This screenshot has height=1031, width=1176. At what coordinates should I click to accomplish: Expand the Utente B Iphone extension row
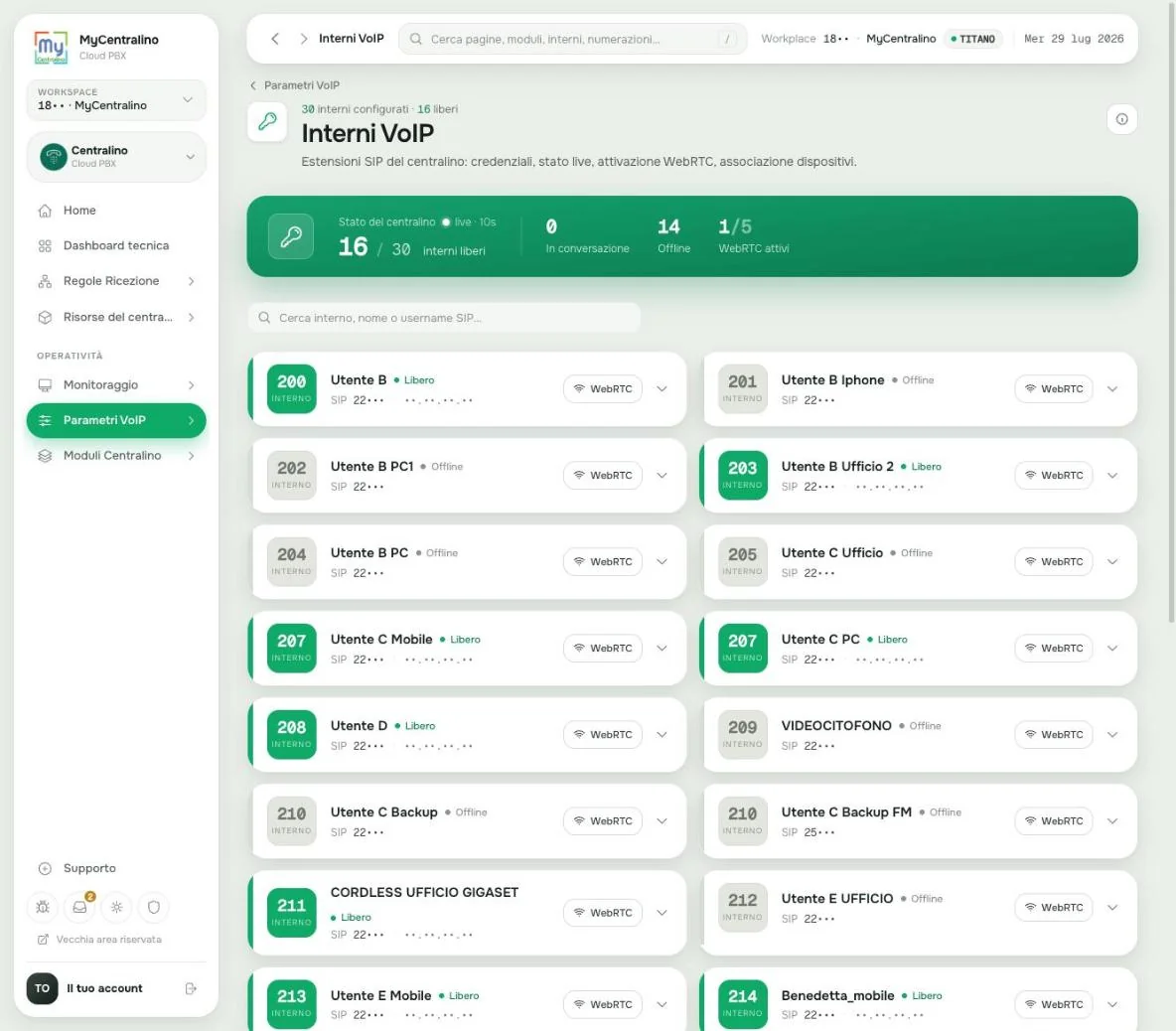click(1112, 388)
